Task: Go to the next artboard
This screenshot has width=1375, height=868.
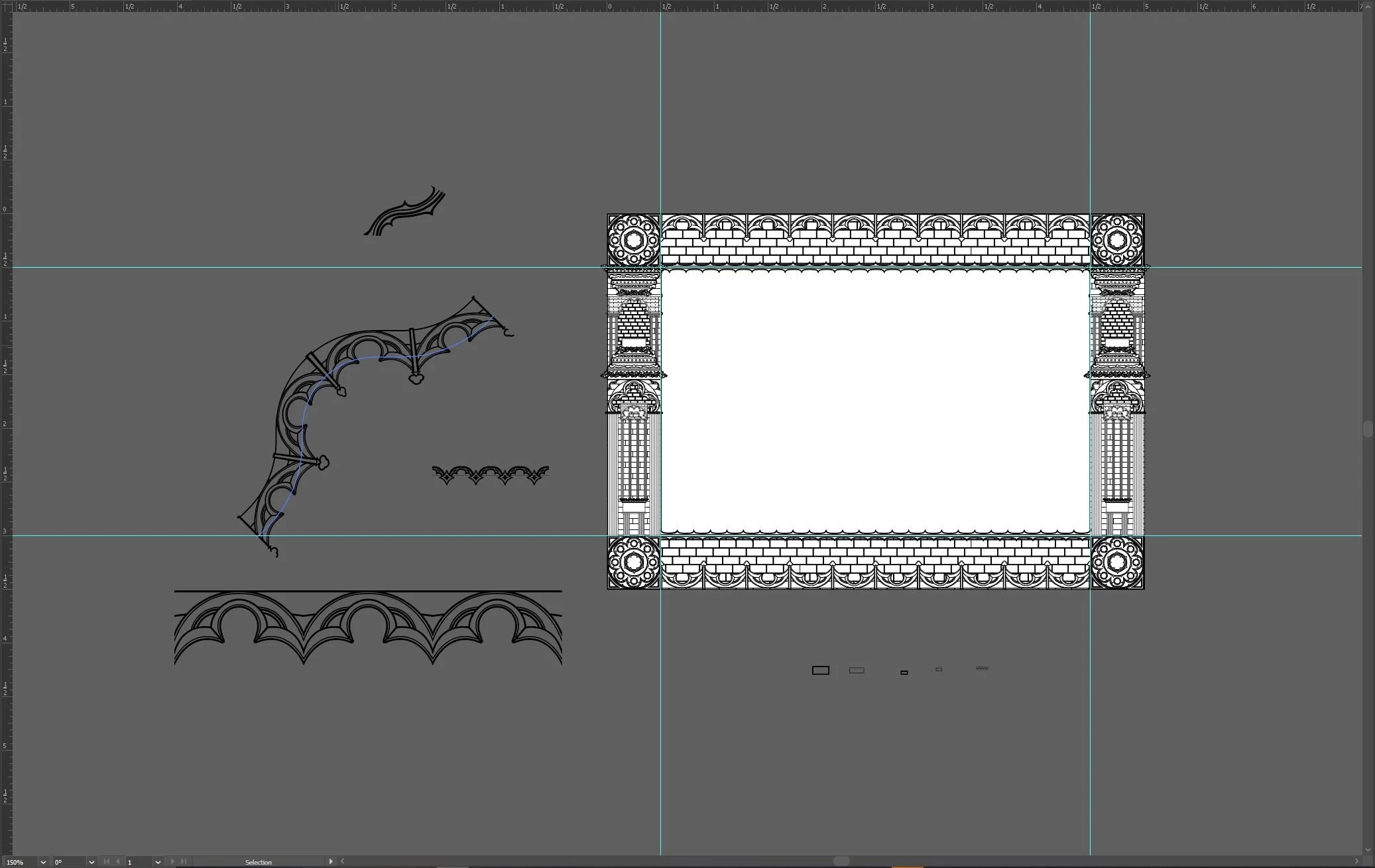Action: tap(172, 862)
